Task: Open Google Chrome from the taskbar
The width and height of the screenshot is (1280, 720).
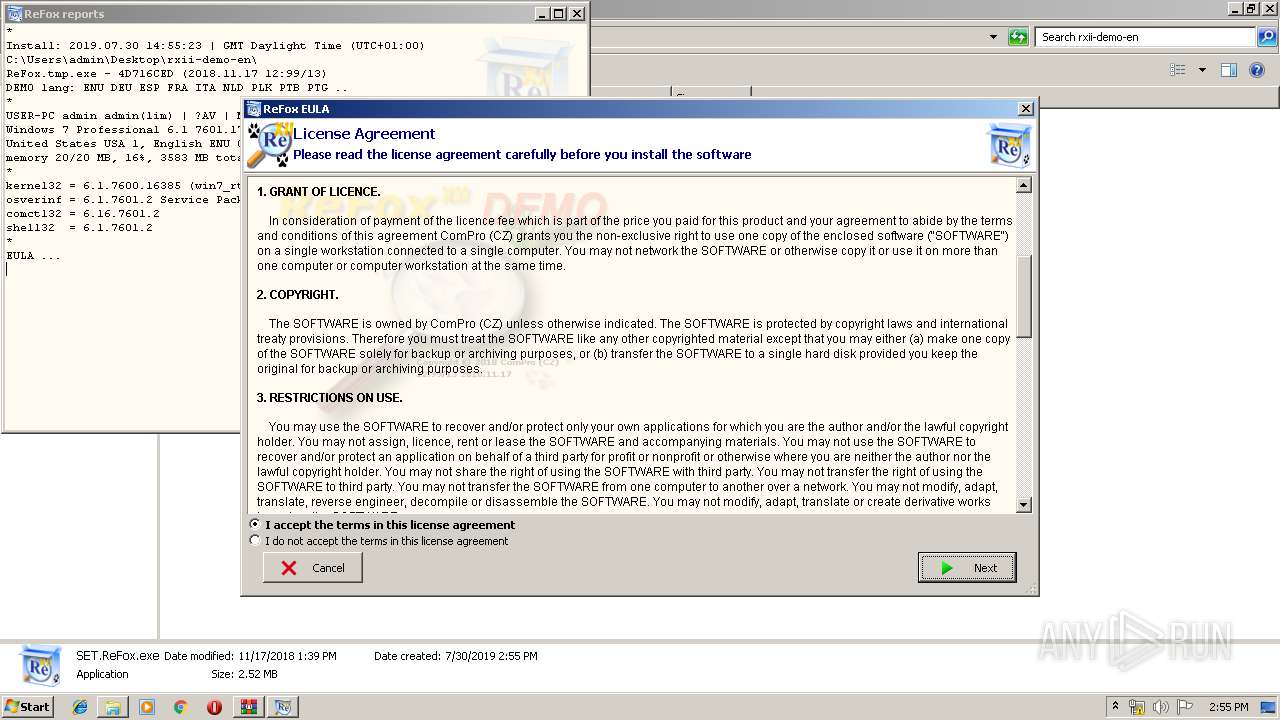Action: click(x=180, y=707)
